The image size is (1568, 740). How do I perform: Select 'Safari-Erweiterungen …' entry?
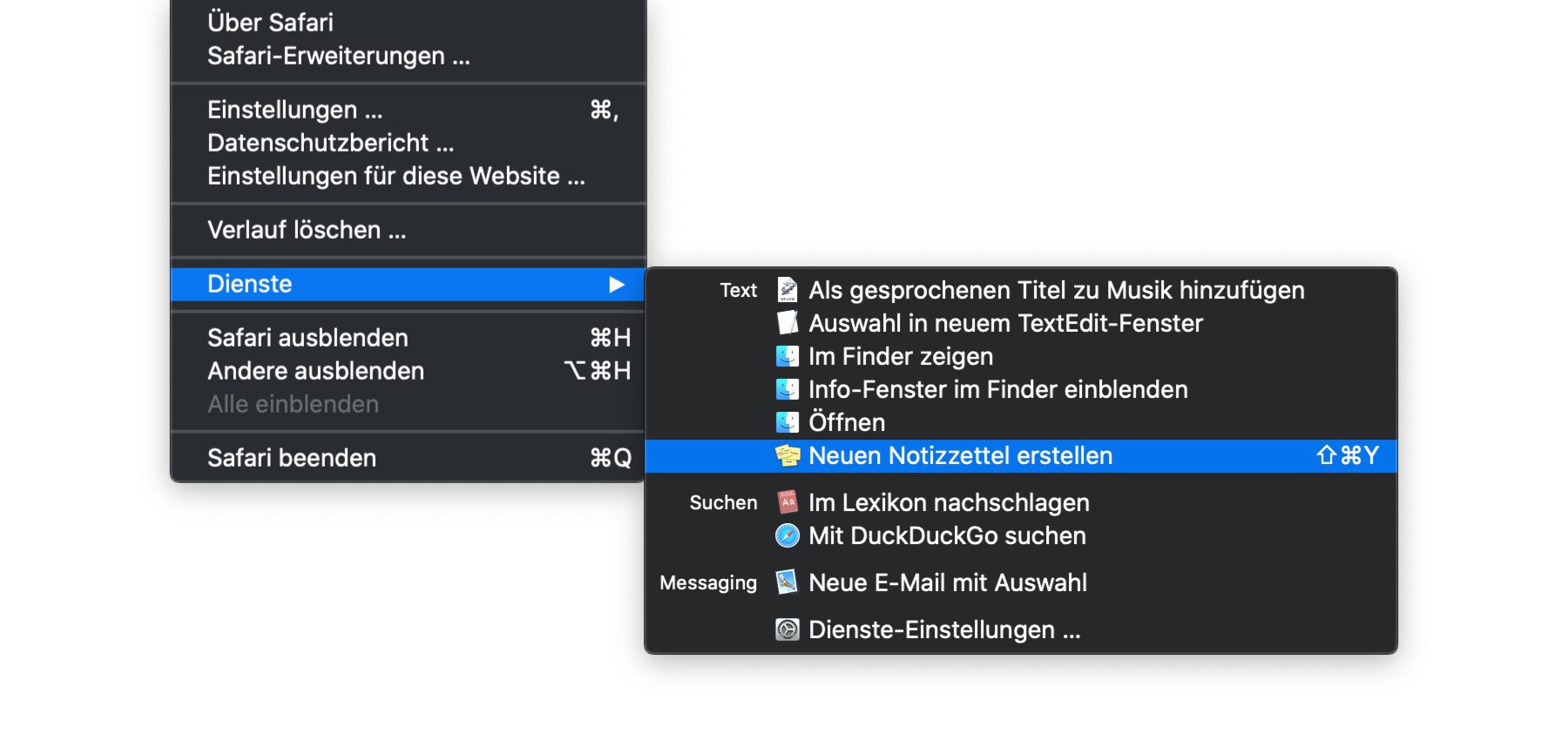tap(338, 56)
